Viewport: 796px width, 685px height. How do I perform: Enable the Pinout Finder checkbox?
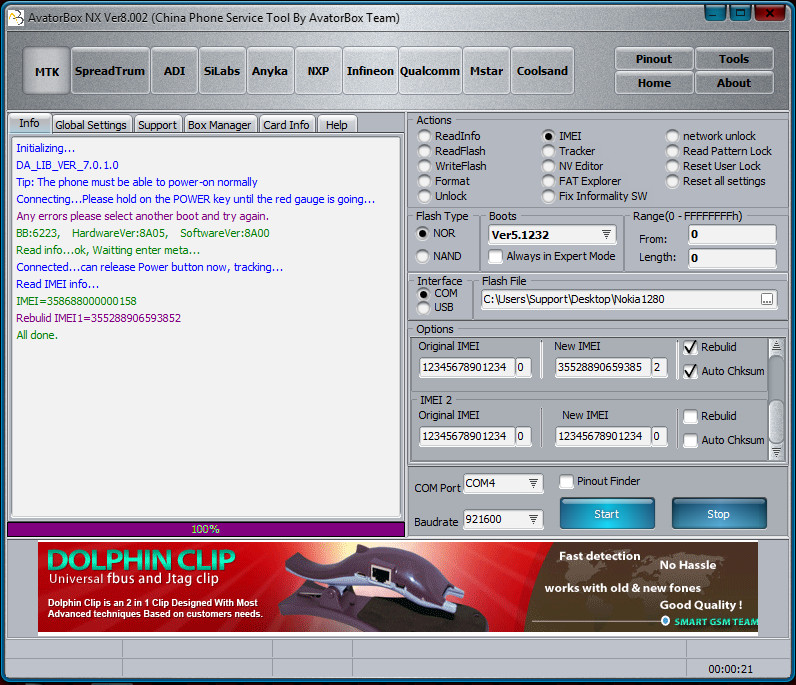[x=566, y=481]
